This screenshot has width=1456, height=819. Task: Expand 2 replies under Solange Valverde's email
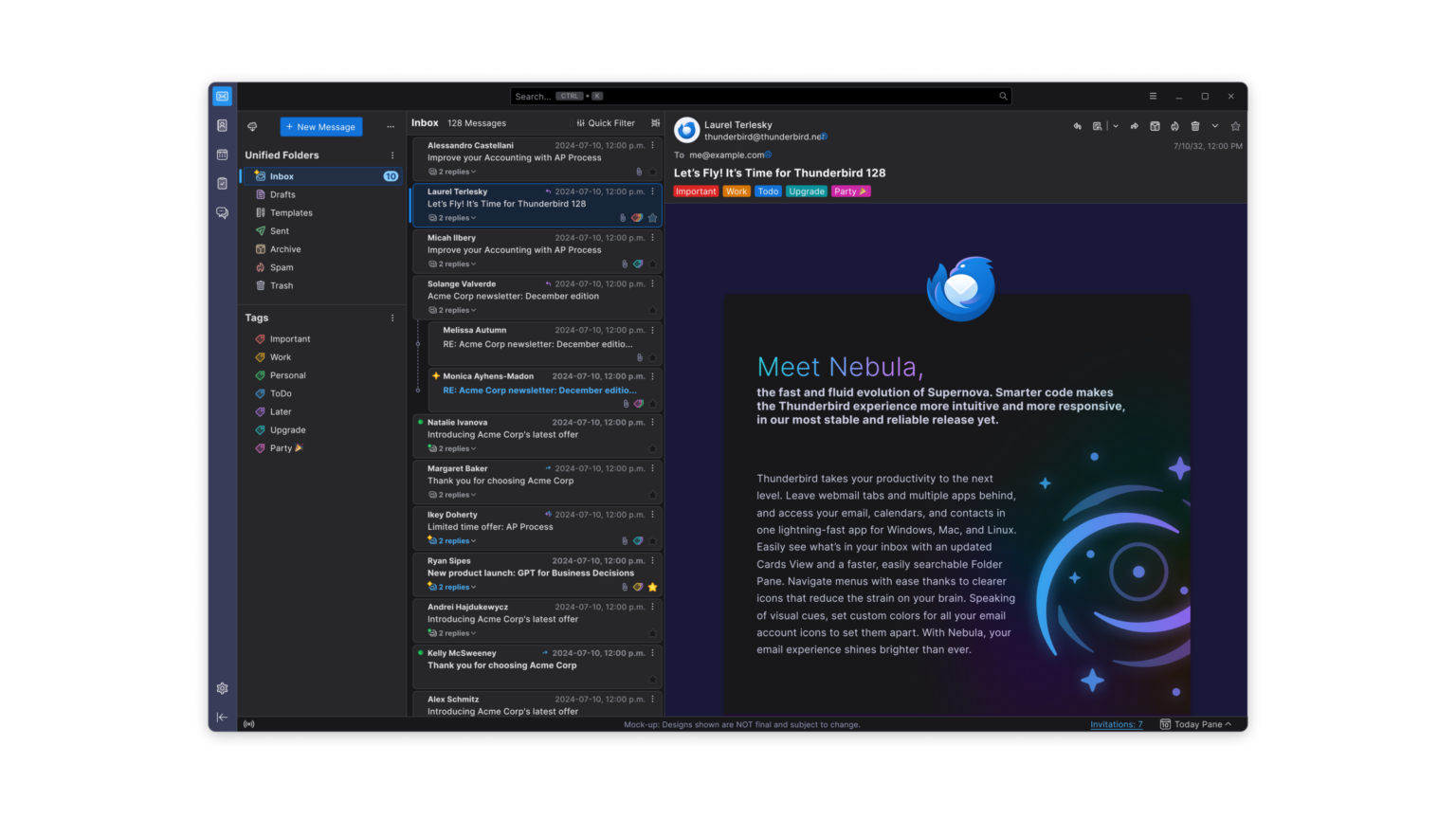(x=452, y=310)
